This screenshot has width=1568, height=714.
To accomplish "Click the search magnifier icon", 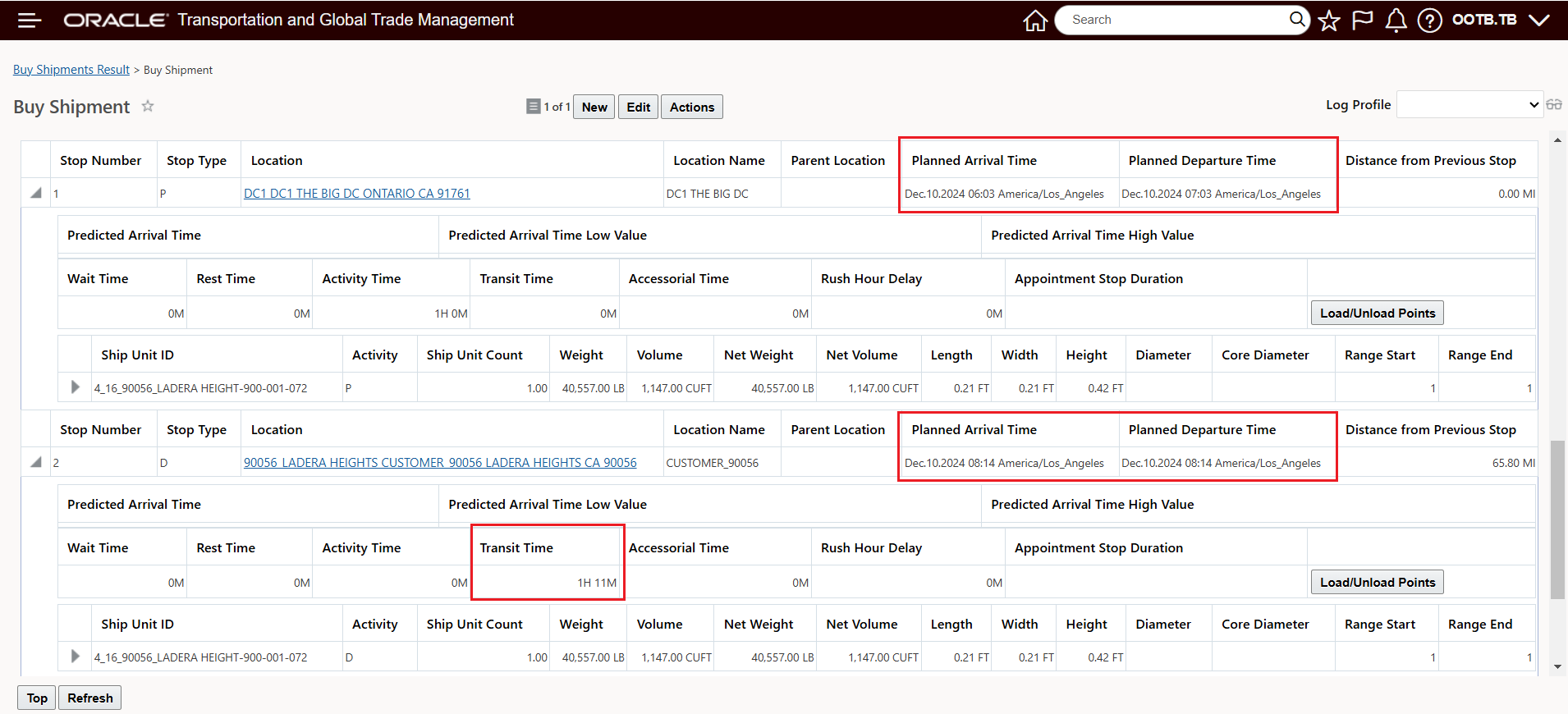I will point(1296,19).
